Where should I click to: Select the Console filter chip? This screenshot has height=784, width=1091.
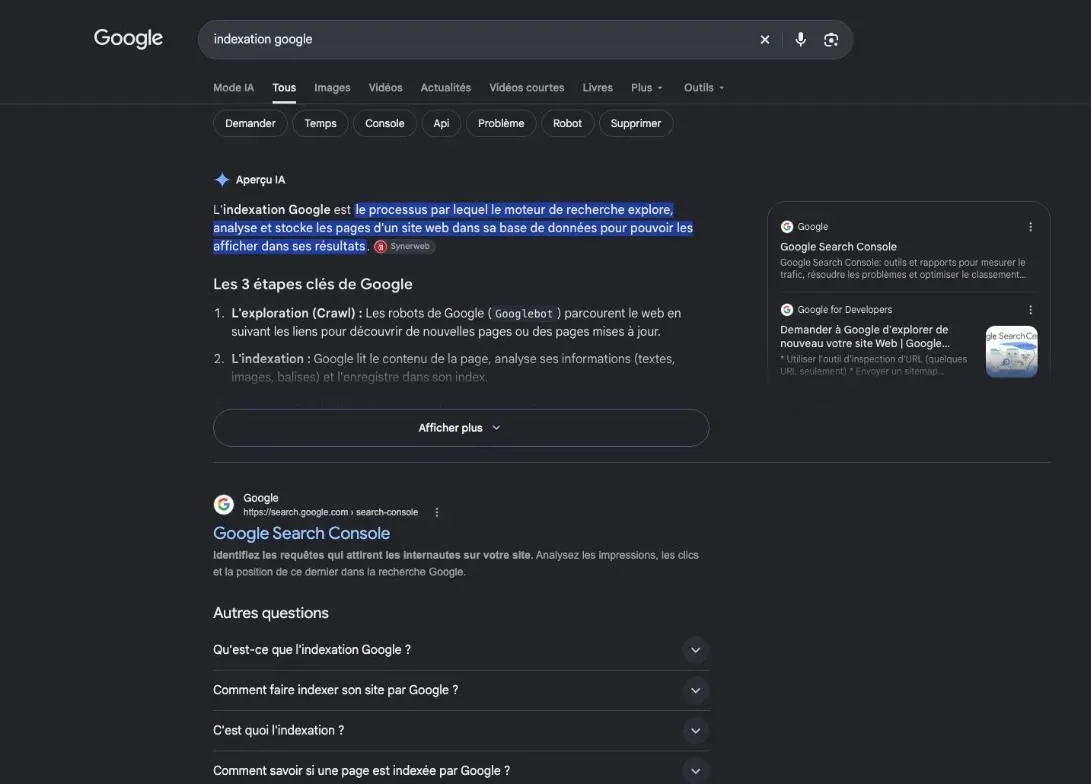[x=385, y=123]
